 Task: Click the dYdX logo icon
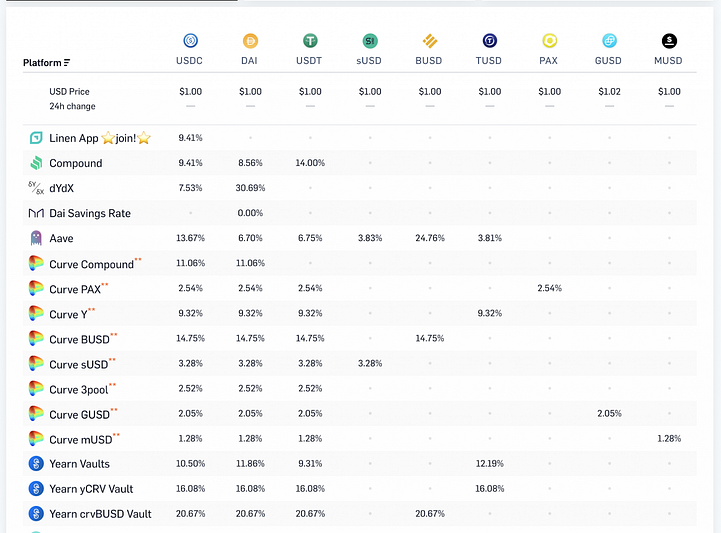tap(36, 188)
